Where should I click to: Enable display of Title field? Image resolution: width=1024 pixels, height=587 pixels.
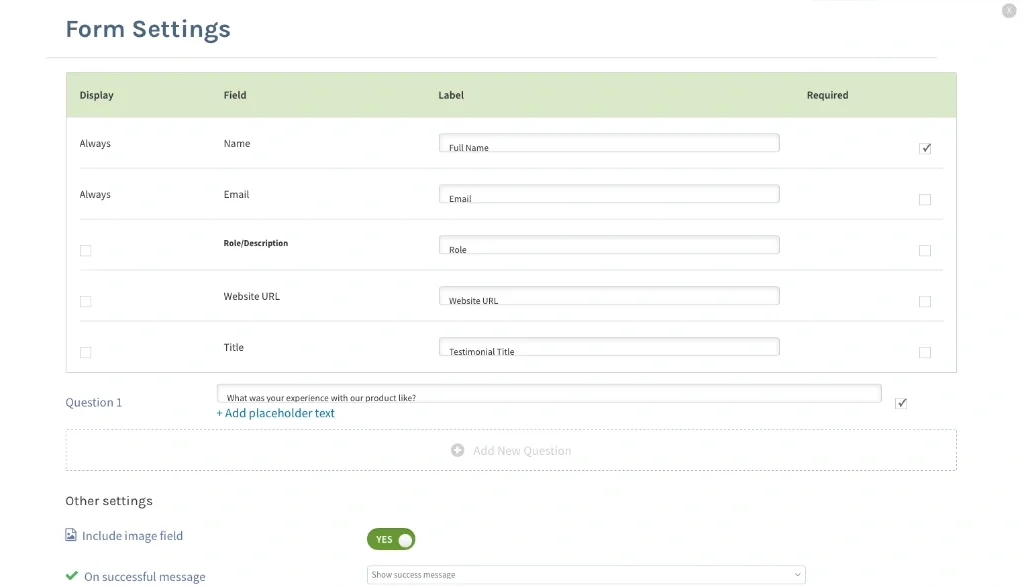pyautogui.click(x=85, y=353)
